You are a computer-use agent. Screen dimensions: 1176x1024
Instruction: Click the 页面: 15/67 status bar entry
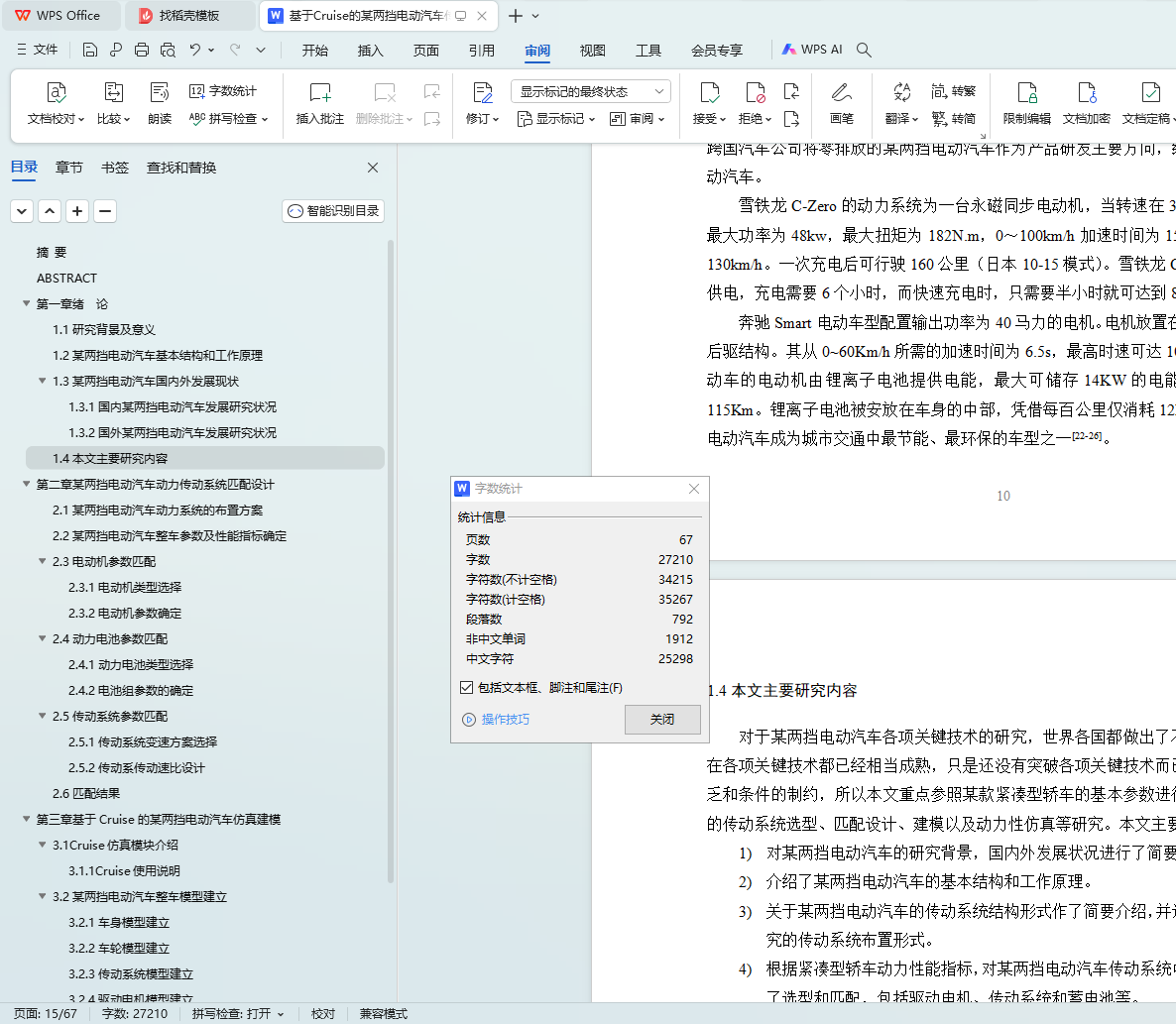45,1013
